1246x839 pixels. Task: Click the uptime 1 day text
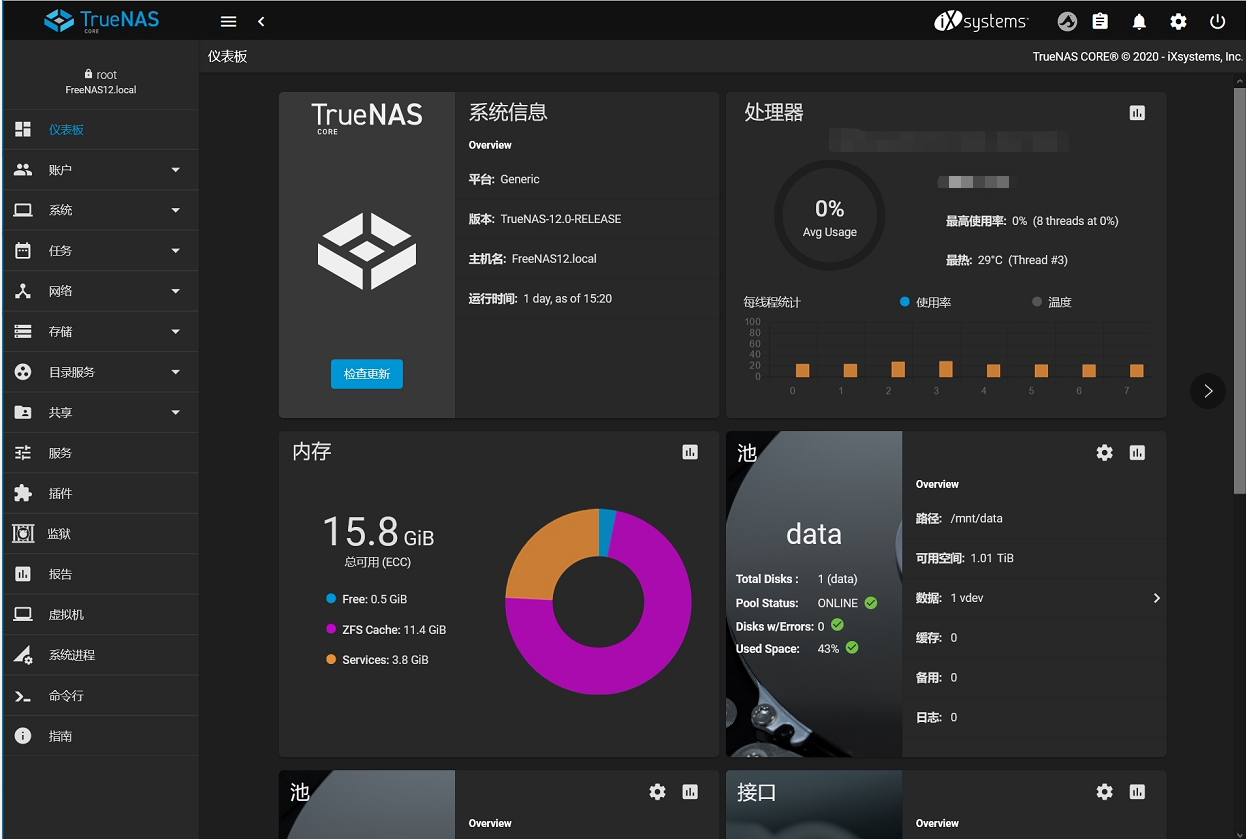568,299
